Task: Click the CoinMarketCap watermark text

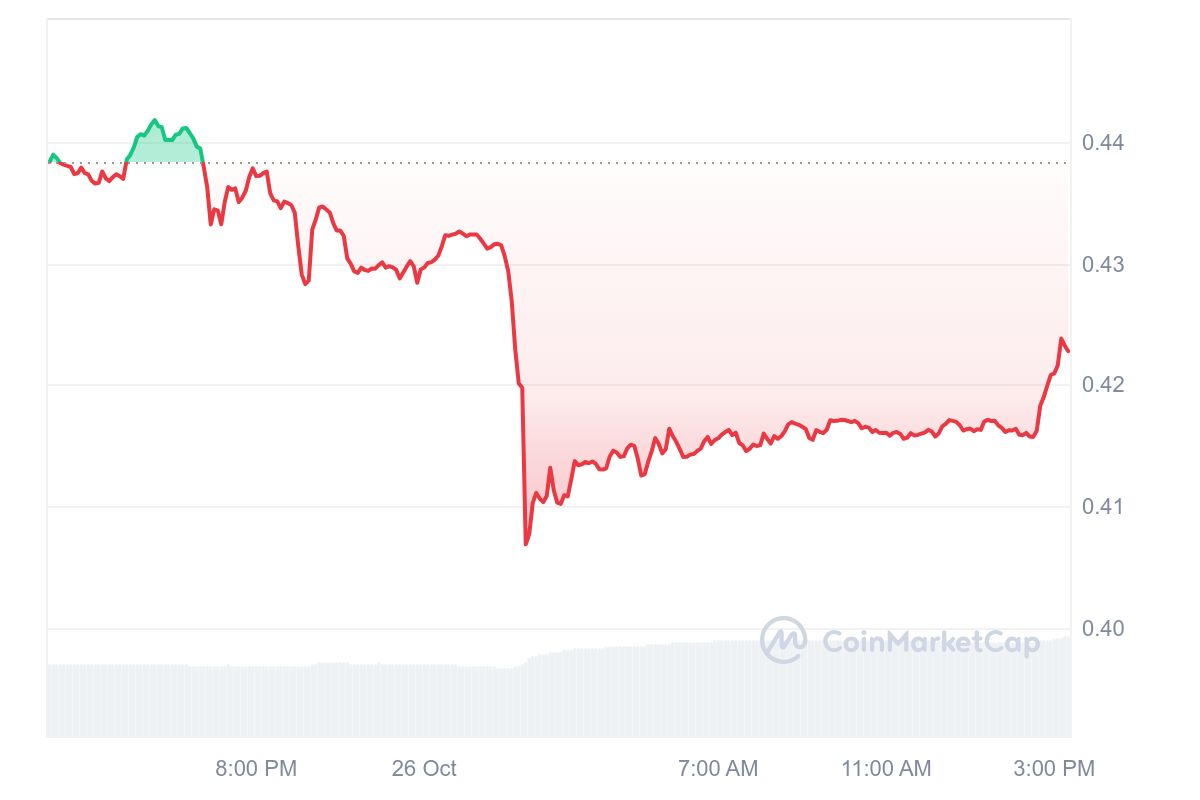Action: 930,642
